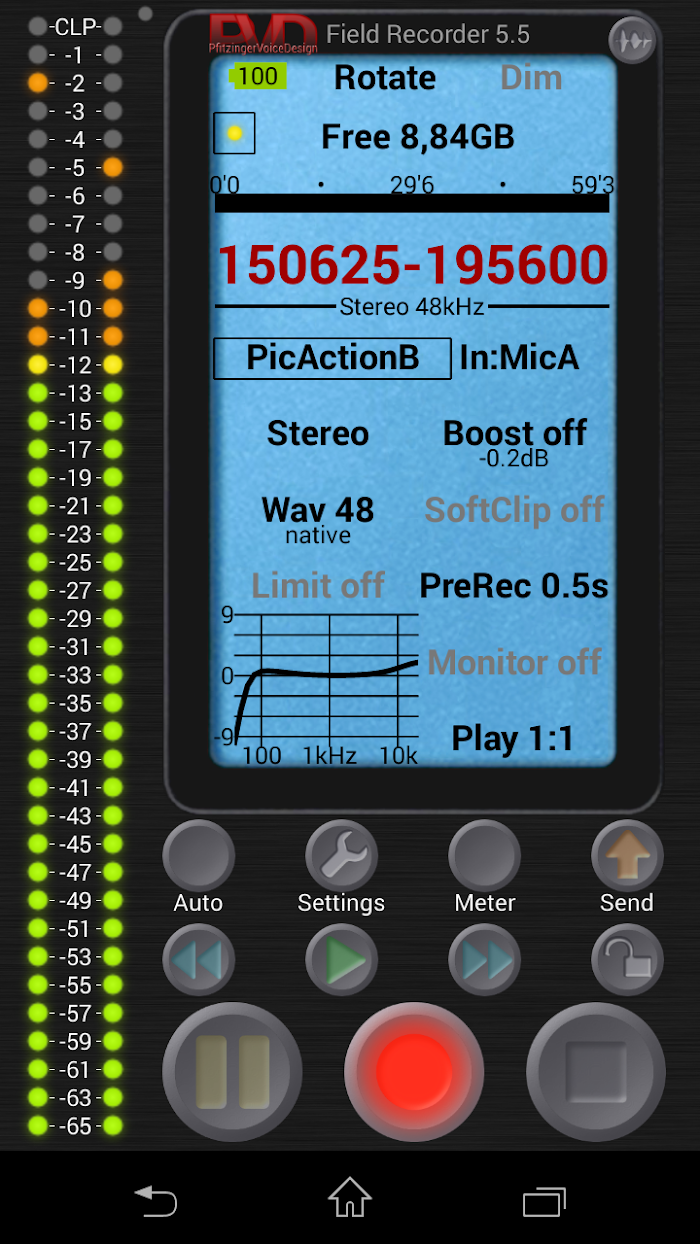Image resolution: width=700 pixels, height=1244 pixels.
Task: Tap the black recording position bar
Action: pyautogui.click(x=411, y=203)
